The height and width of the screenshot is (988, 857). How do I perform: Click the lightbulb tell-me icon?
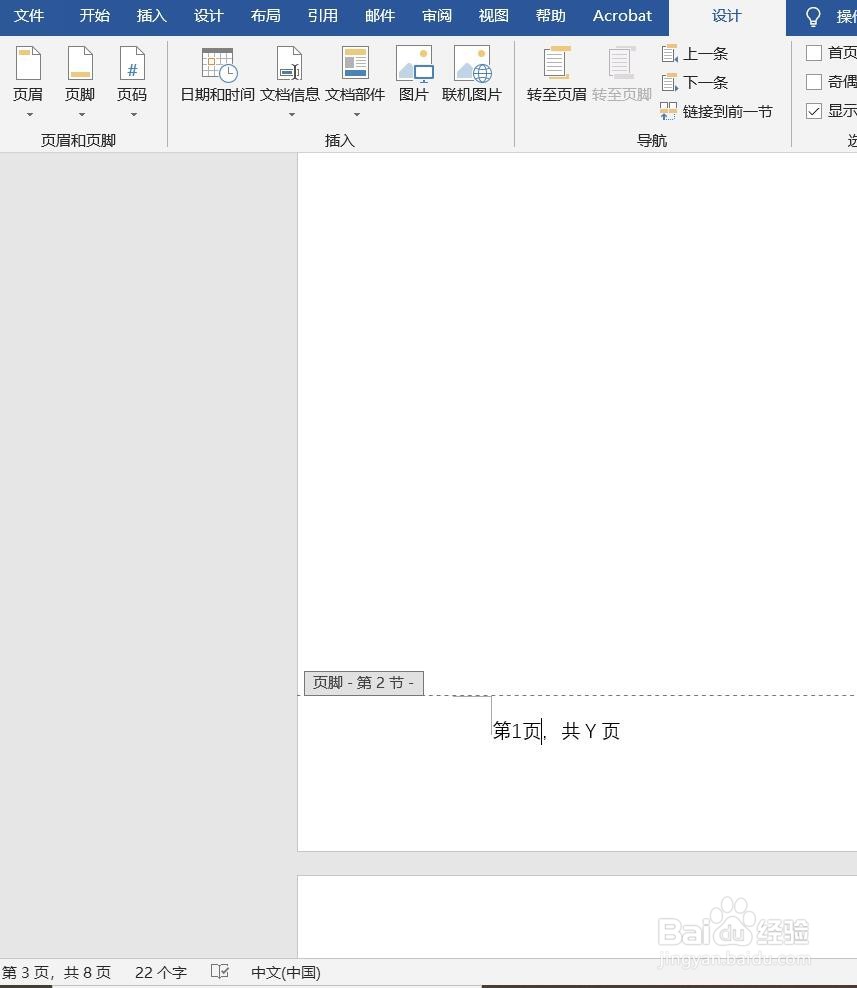814,16
